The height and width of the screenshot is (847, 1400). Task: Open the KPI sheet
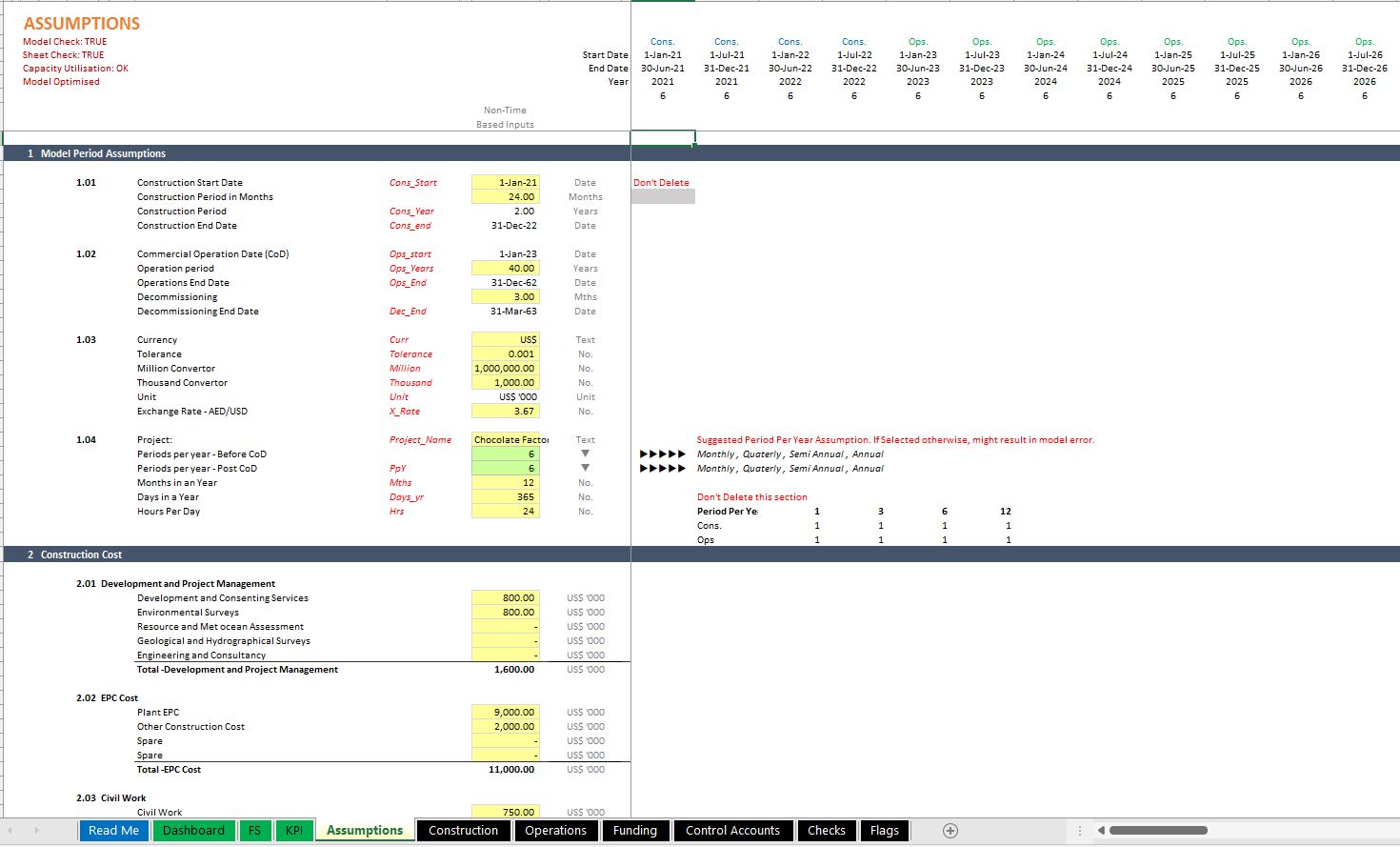point(294,830)
